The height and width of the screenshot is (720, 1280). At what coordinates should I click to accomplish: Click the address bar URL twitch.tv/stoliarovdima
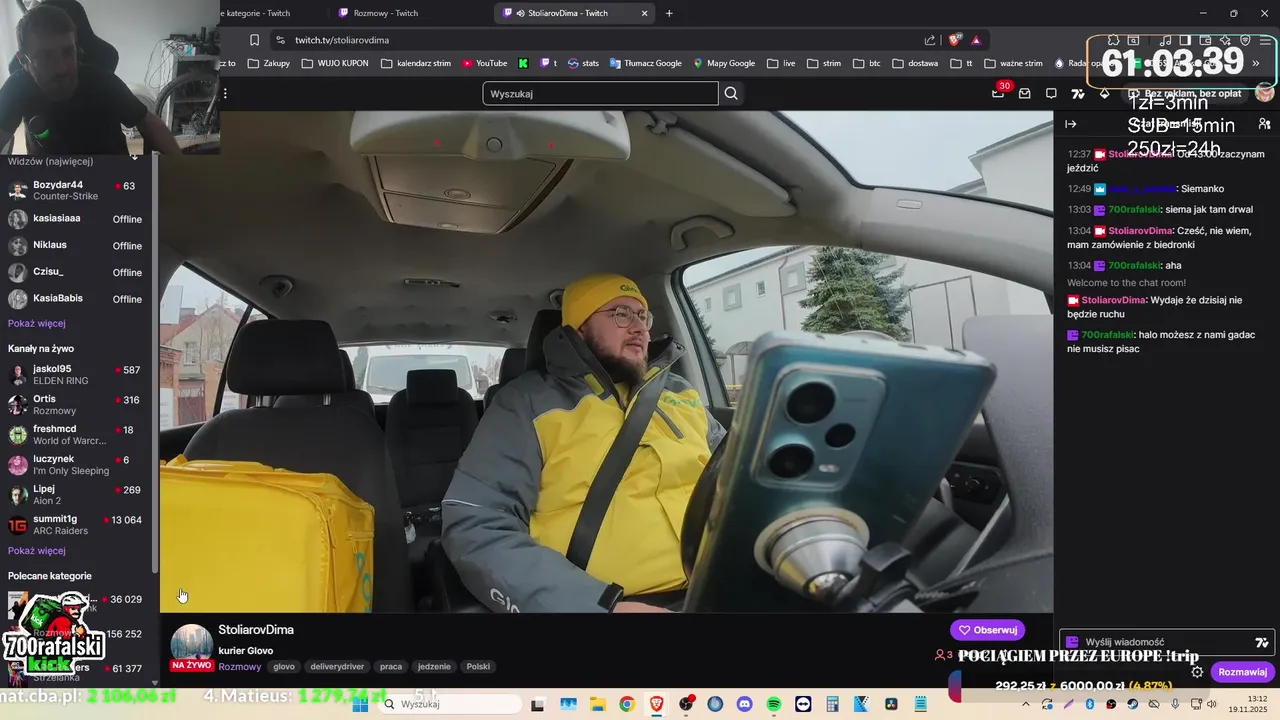point(342,40)
